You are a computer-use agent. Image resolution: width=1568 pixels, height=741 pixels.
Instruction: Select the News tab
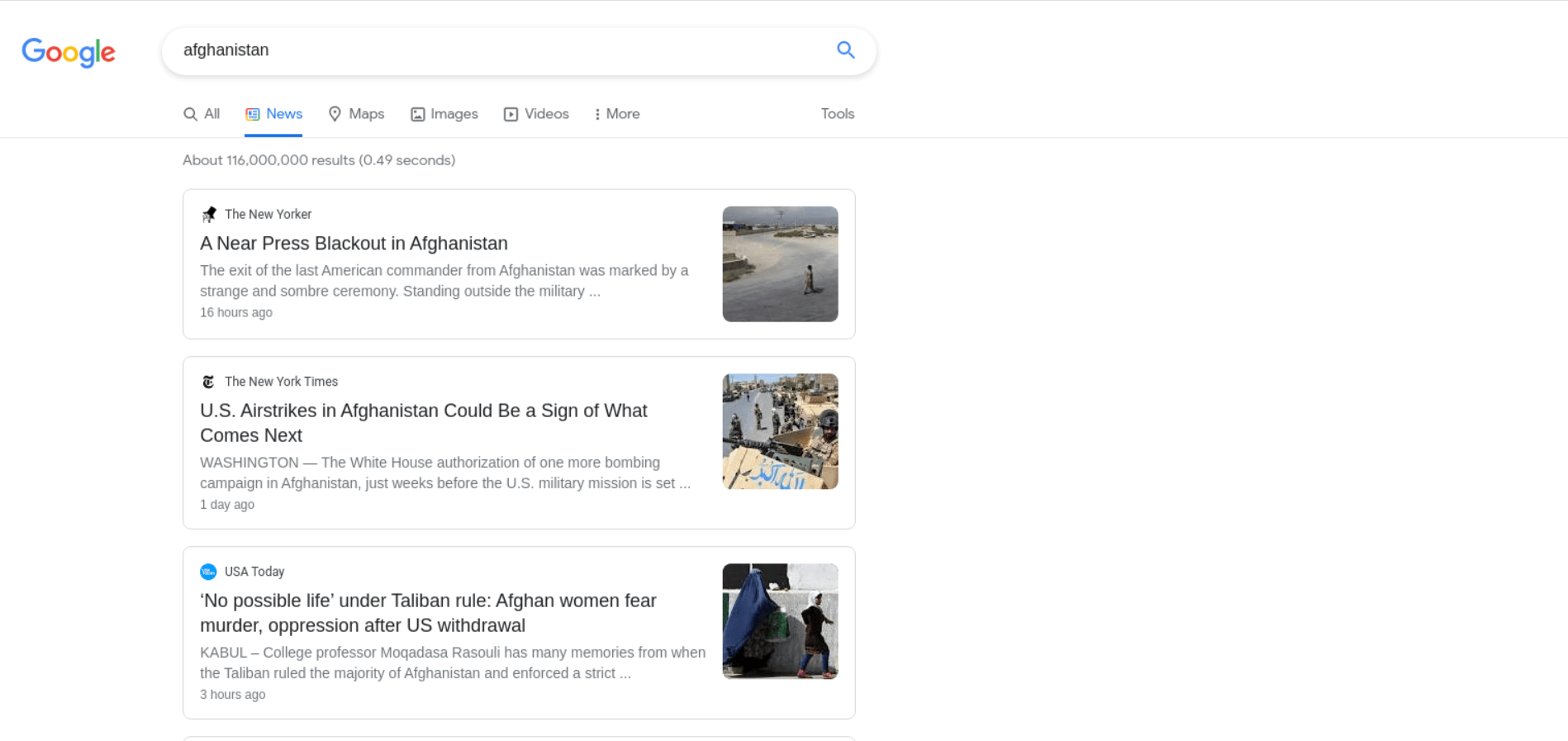coord(273,114)
